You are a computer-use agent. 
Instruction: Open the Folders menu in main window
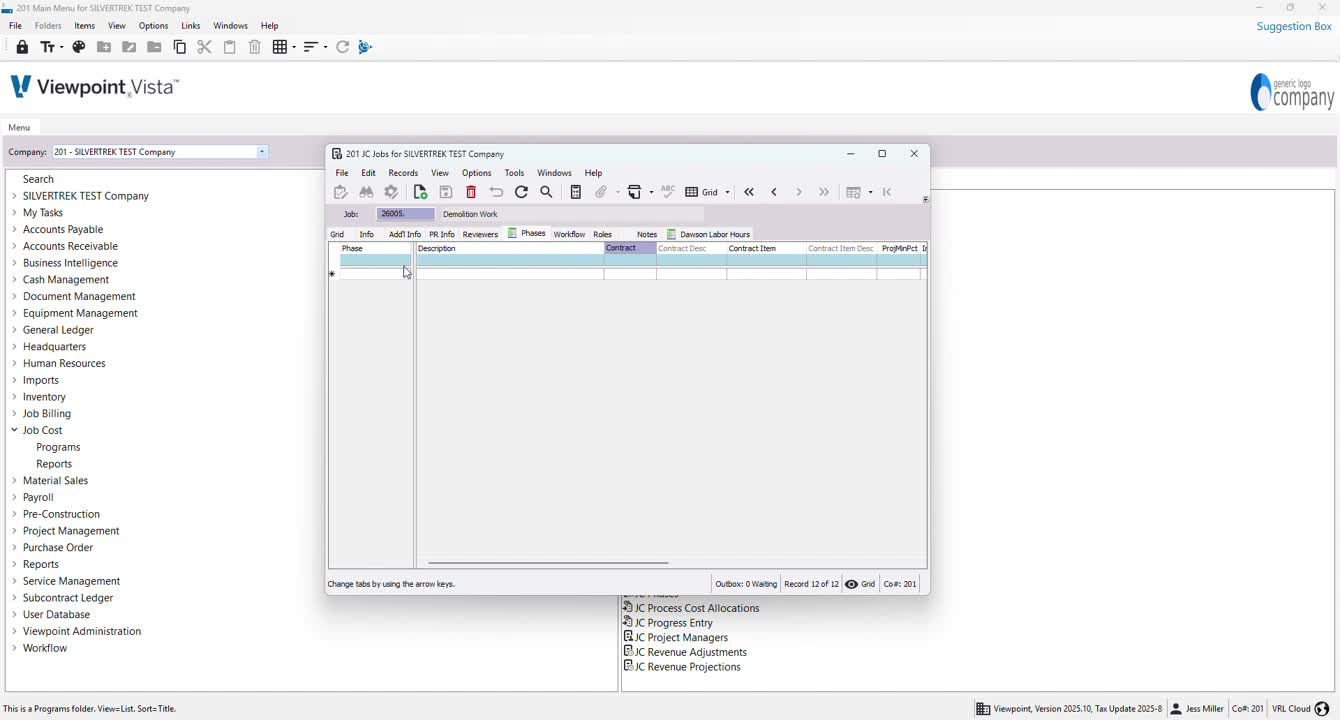[48, 26]
